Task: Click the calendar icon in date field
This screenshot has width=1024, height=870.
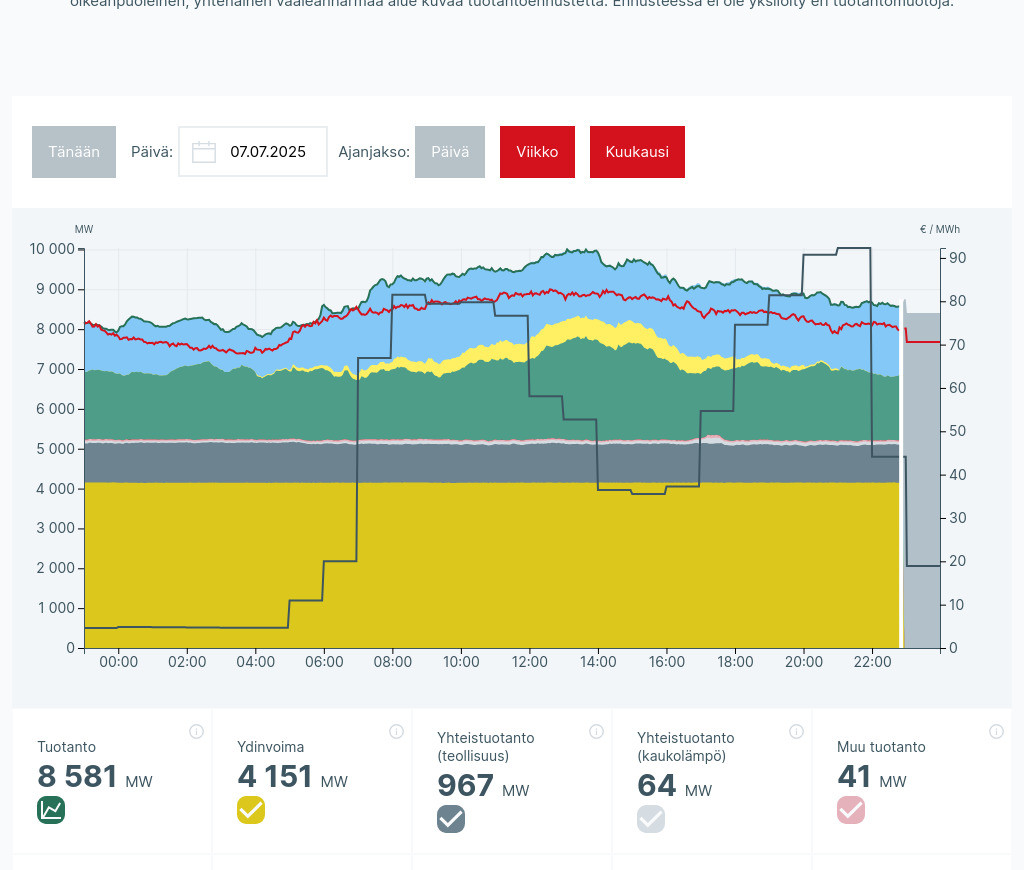Action: (204, 152)
